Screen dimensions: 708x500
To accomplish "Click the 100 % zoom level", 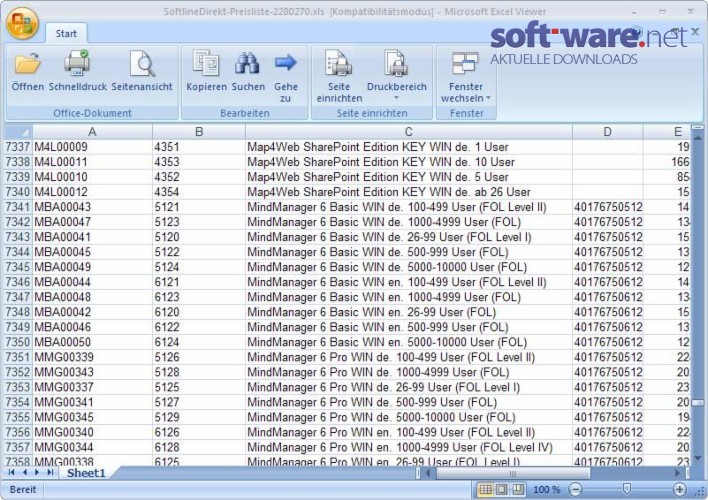I will (546, 490).
